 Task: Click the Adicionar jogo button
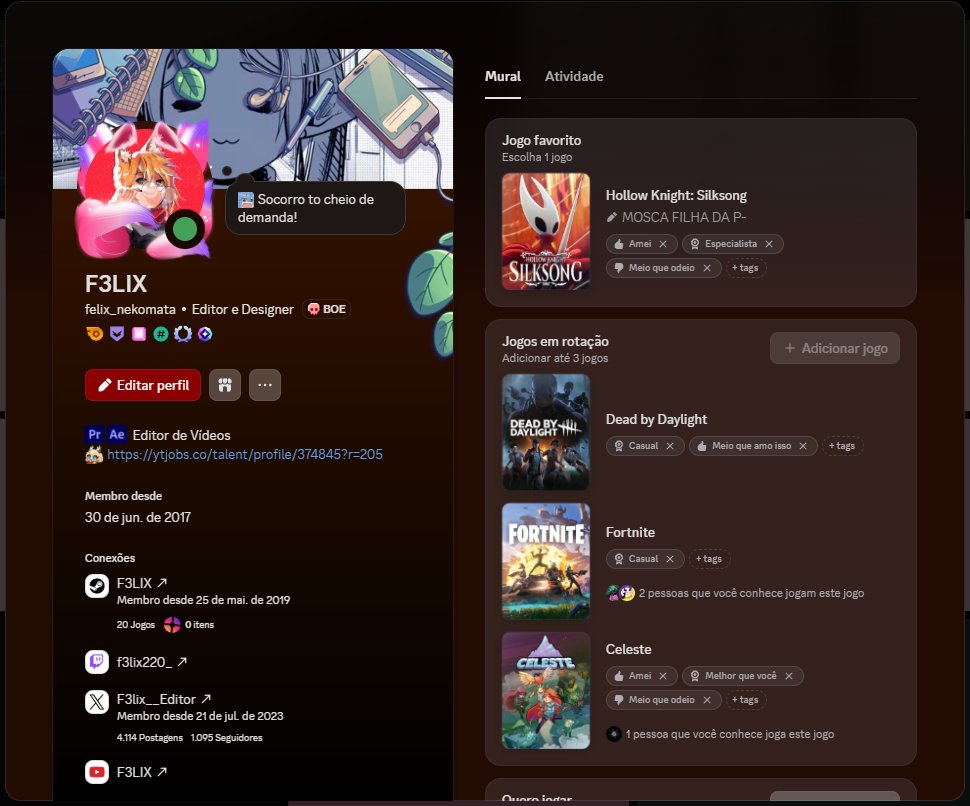pyautogui.click(x=835, y=348)
